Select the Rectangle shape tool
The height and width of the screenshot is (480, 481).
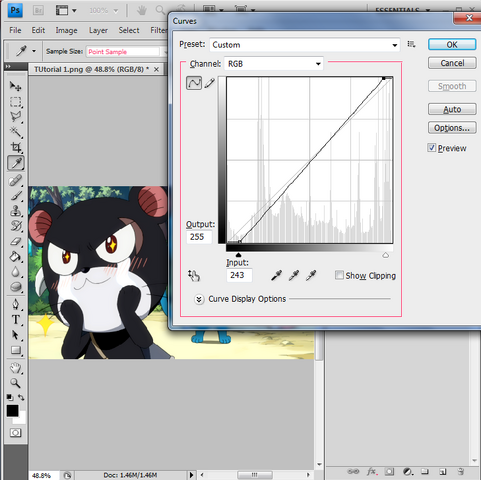click(x=15, y=350)
